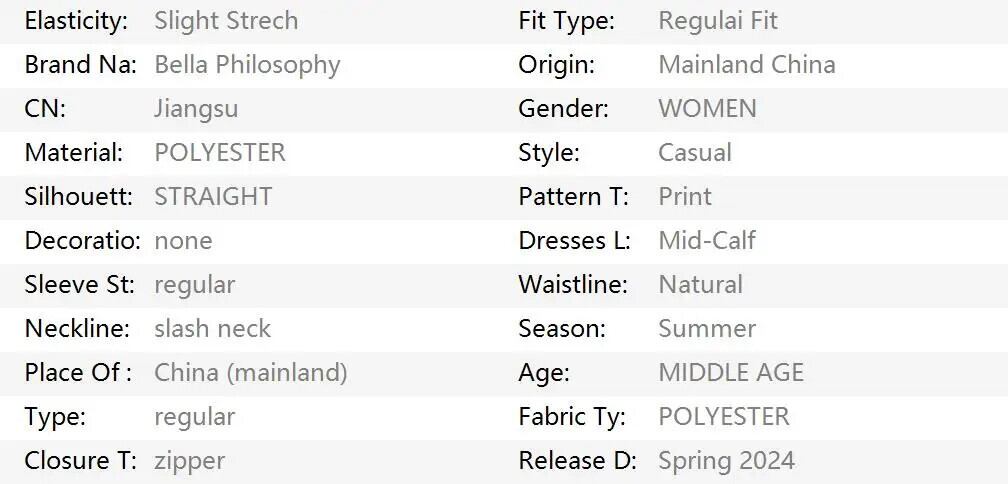The image size is (1008, 484).
Task: Select the POLYESTER value next to Material
Action: click(220, 153)
